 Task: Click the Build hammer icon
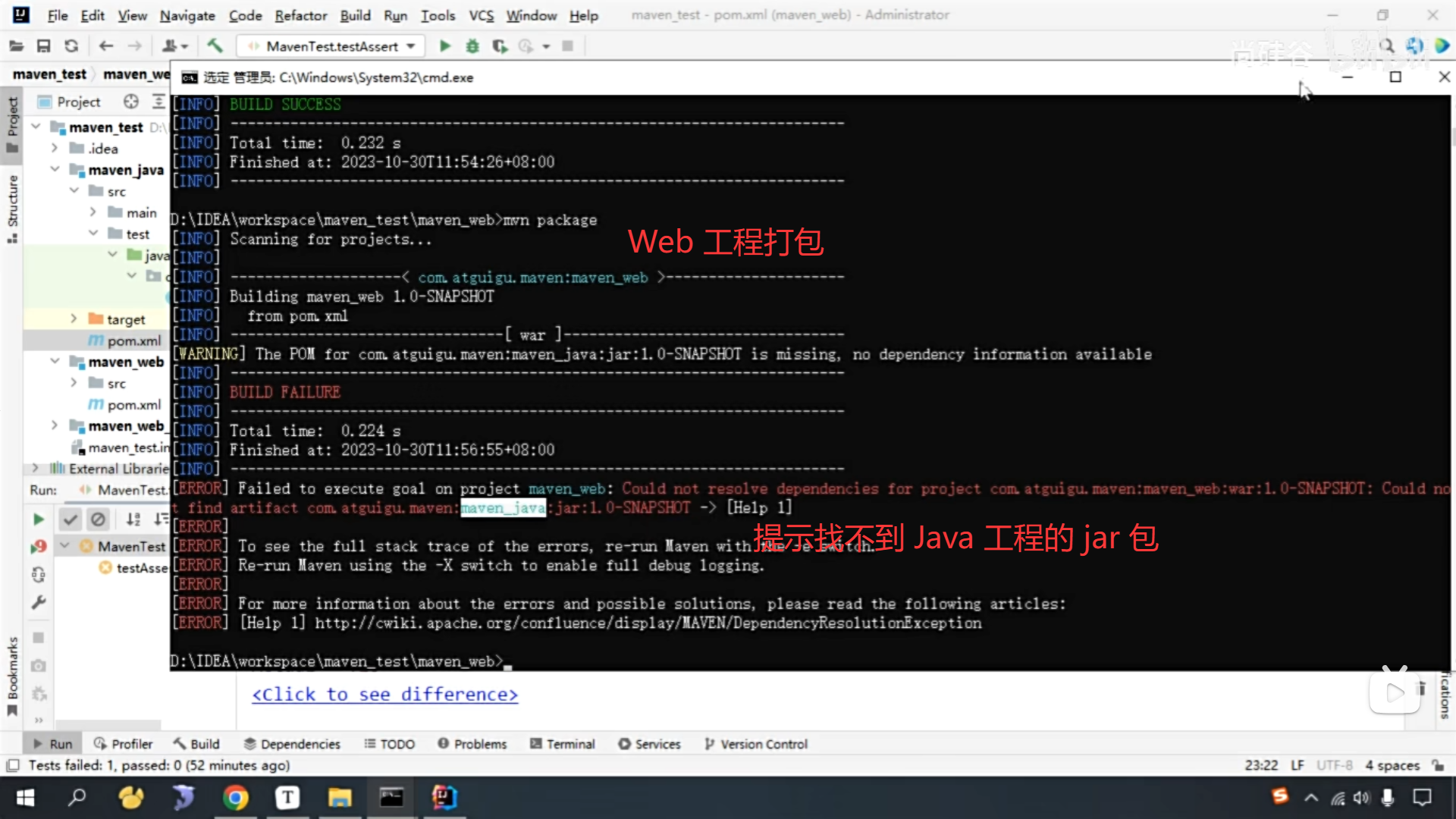click(215, 46)
